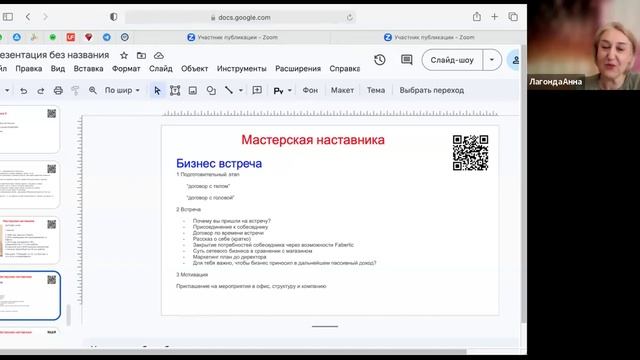Viewport: 640px width, 360px height.
Task: Open the comments panel icon
Action: pos(407,60)
